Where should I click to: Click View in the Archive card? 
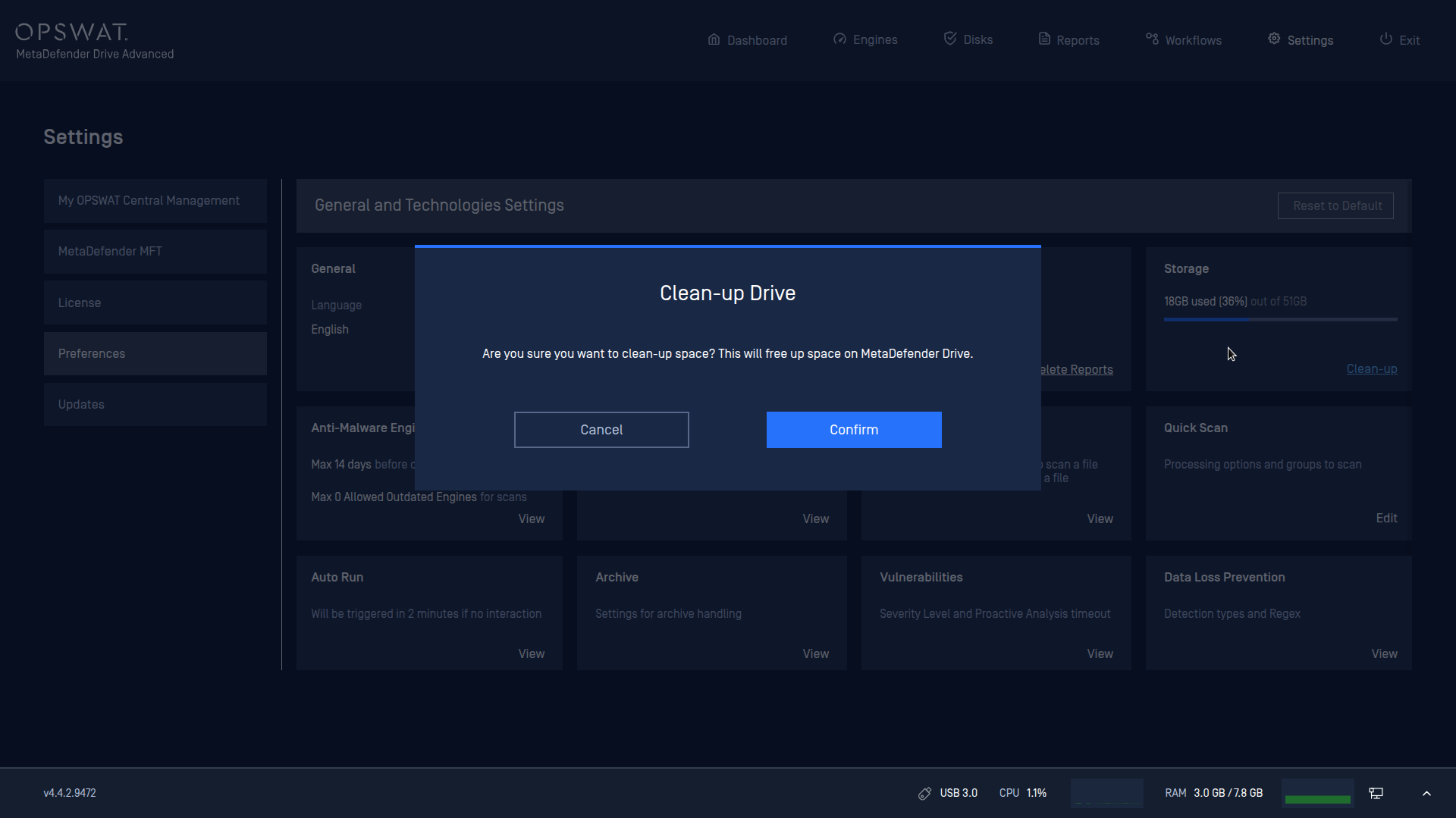[816, 654]
